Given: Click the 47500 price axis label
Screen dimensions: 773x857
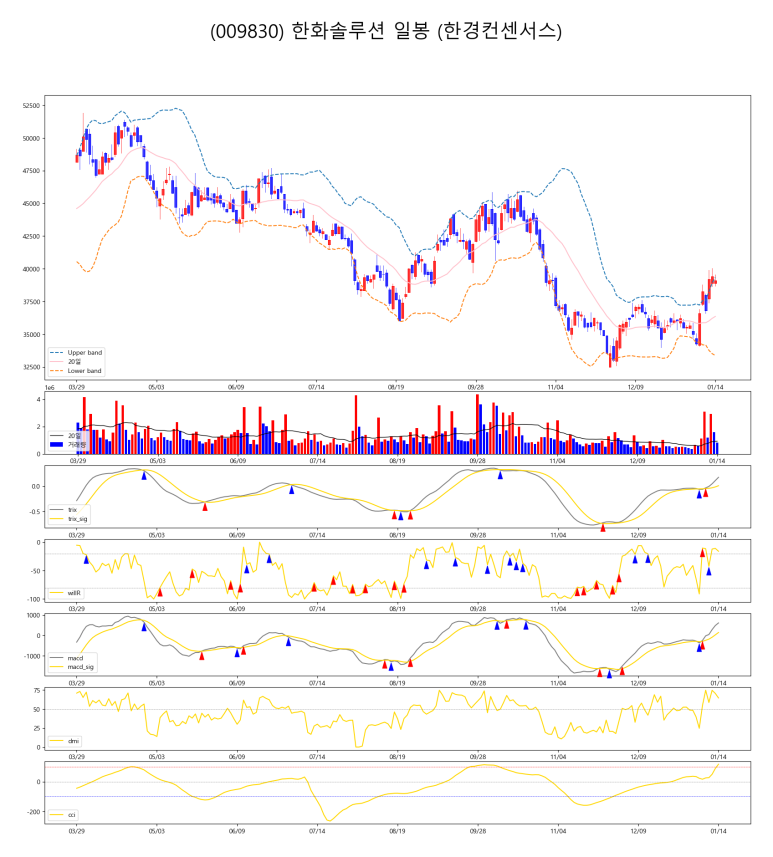Looking at the screenshot, I should pyautogui.click(x=31, y=171).
